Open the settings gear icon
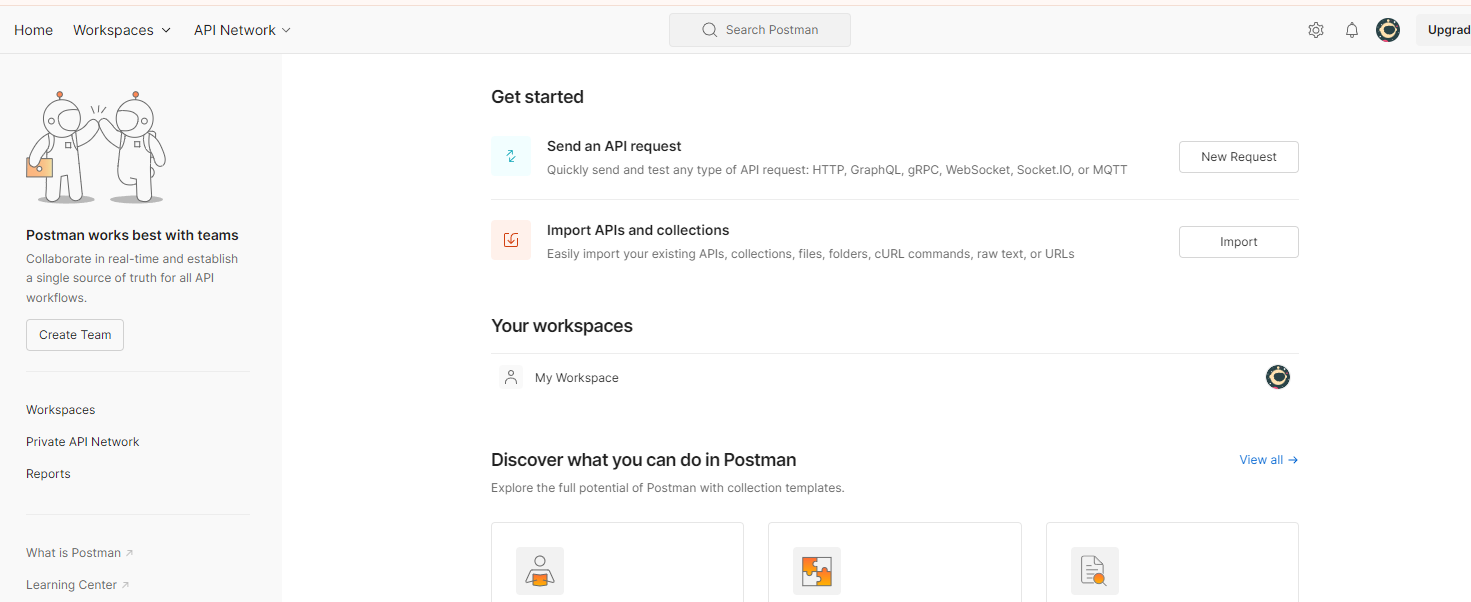This screenshot has width=1471, height=602. pyautogui.click(x=1316, y=30)
